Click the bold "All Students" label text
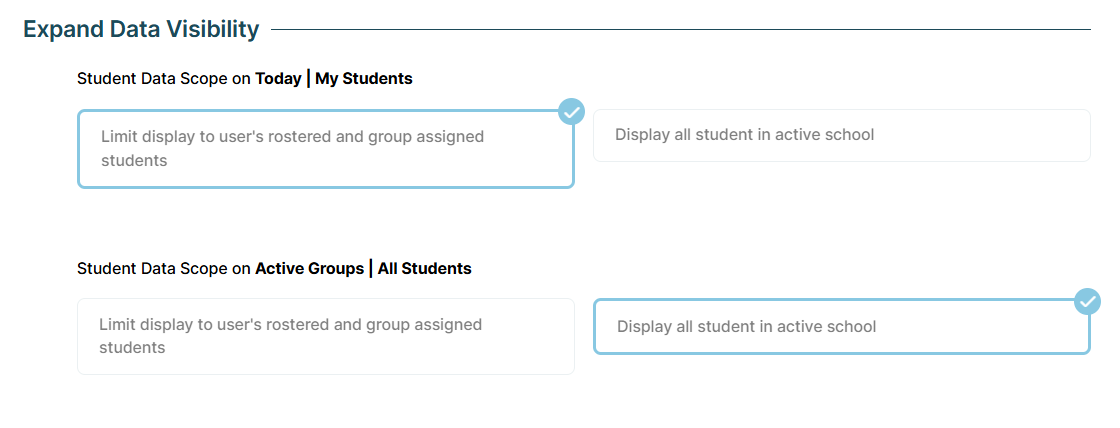 tap(424, 268)
